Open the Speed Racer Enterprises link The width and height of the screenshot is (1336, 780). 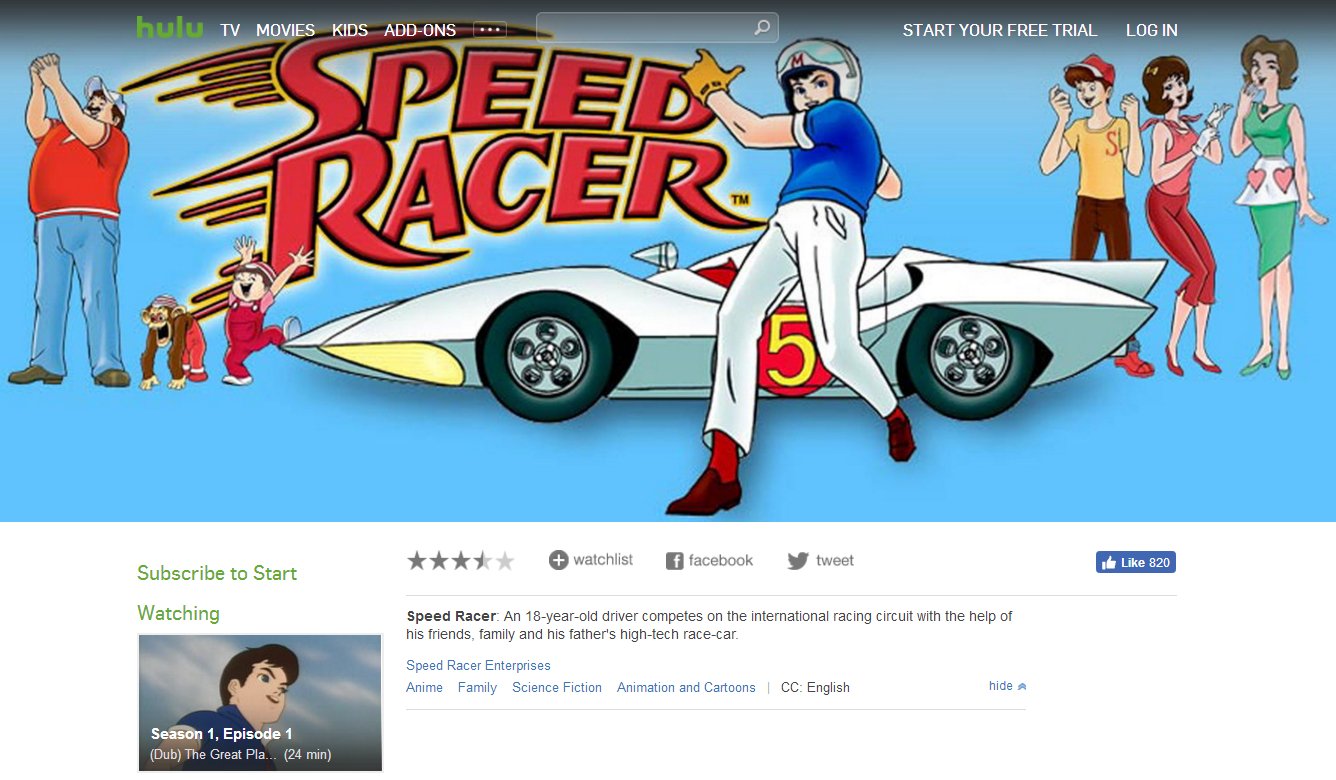[478, 665]
